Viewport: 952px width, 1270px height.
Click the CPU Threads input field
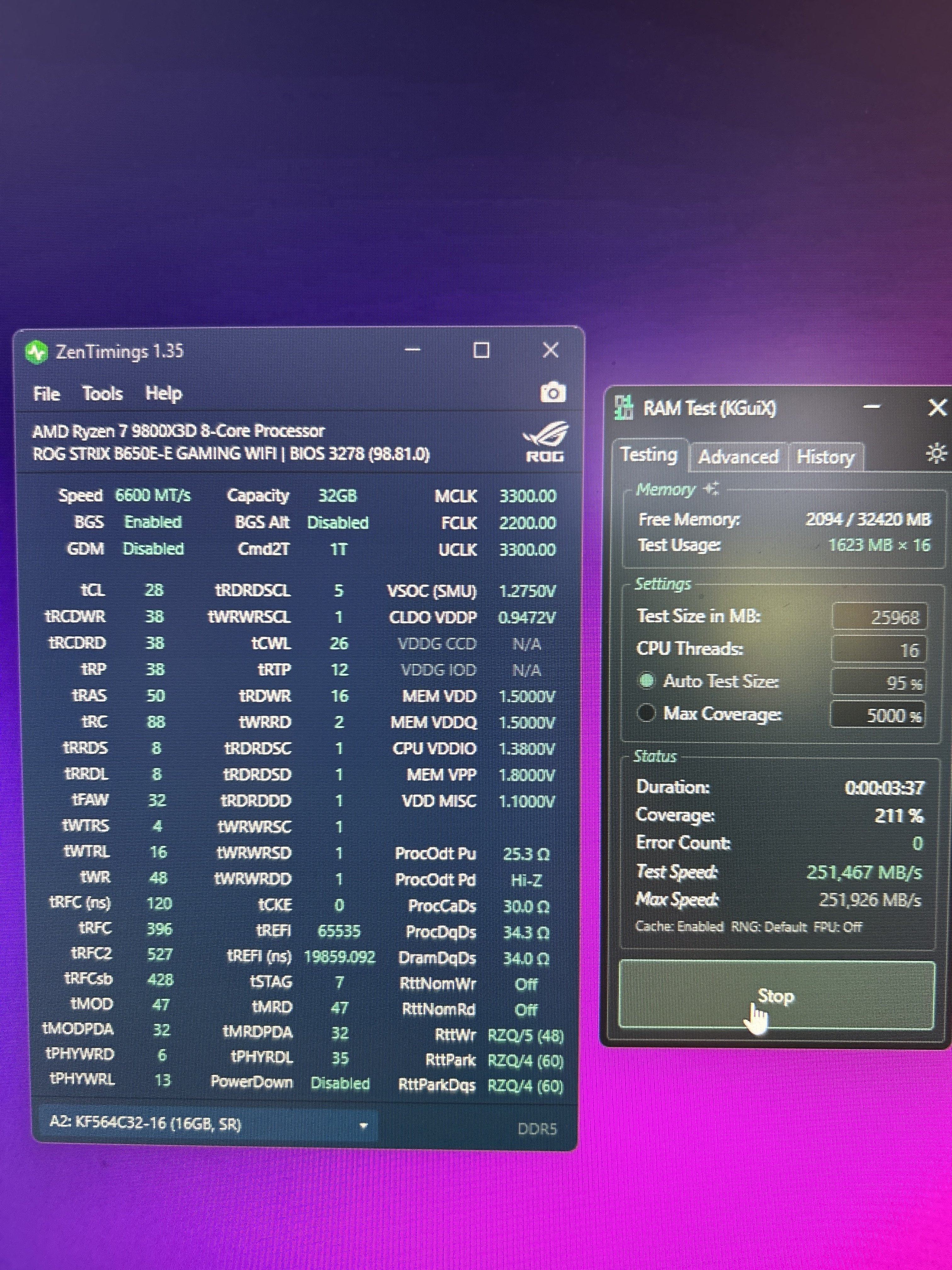pyautogui.click(x=879, y=650)
